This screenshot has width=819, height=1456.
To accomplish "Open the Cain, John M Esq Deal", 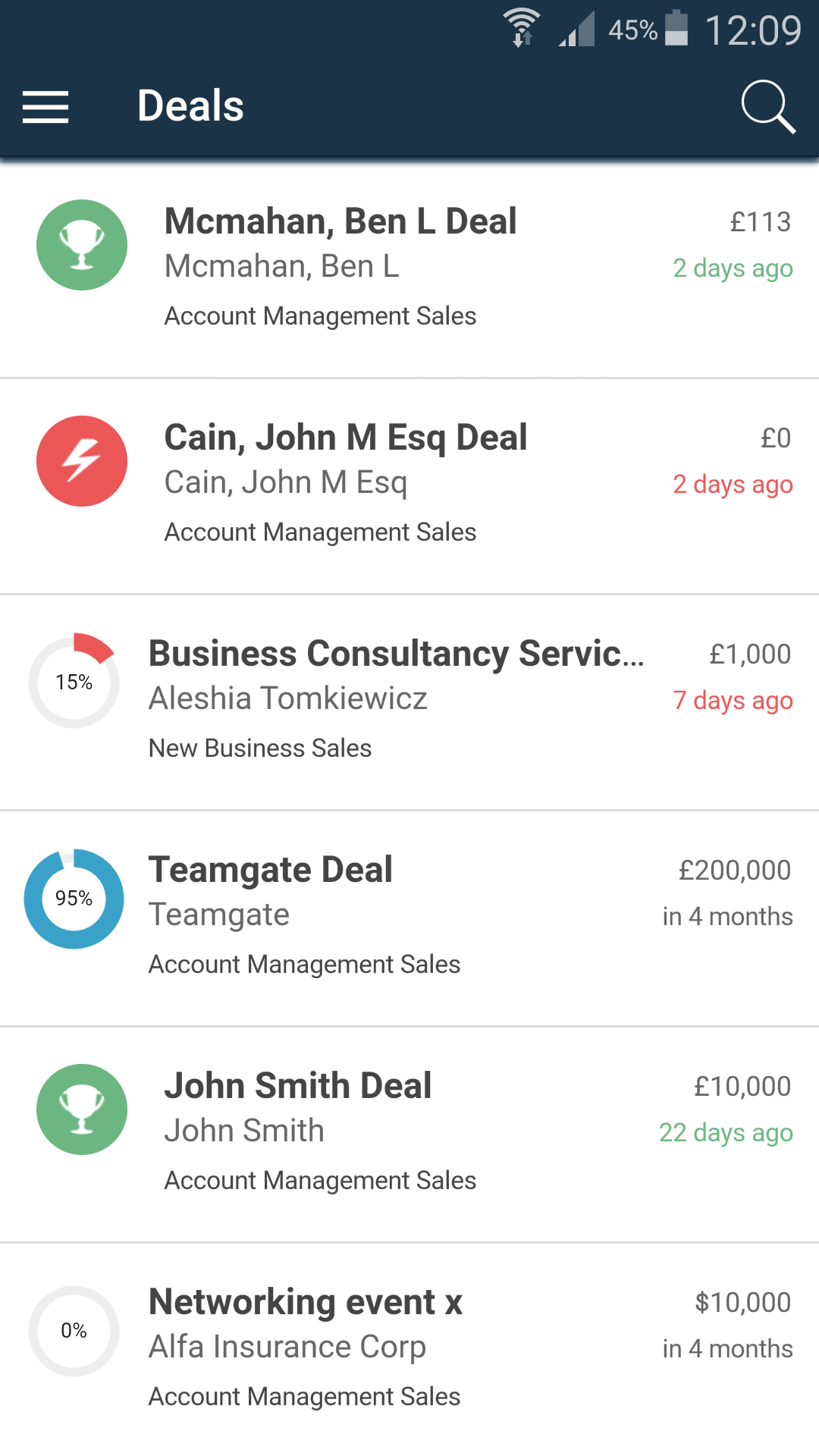I will [x=409, y=486].
